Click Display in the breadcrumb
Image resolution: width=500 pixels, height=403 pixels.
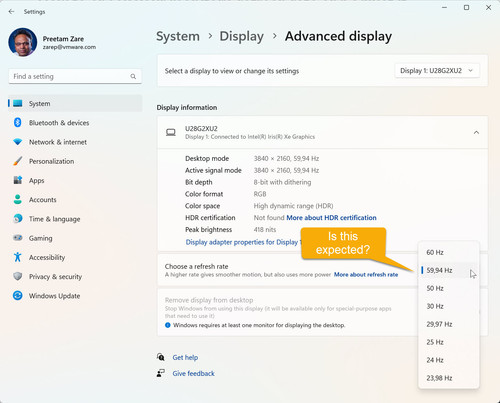click(x=241, y=36)
